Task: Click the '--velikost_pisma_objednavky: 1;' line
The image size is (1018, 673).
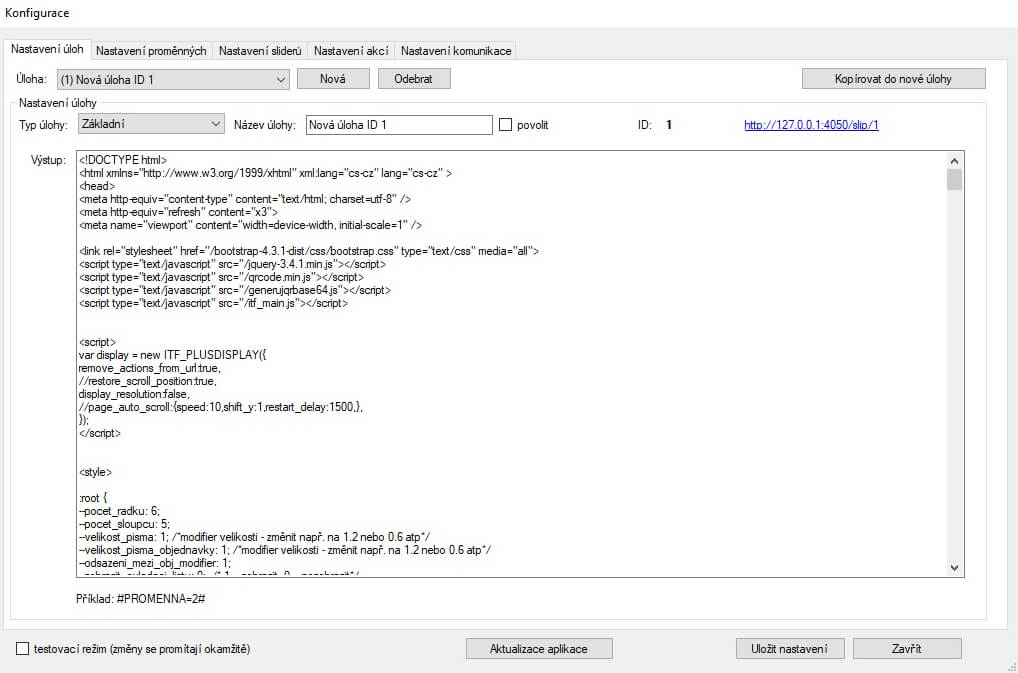Action: point(285,550)
